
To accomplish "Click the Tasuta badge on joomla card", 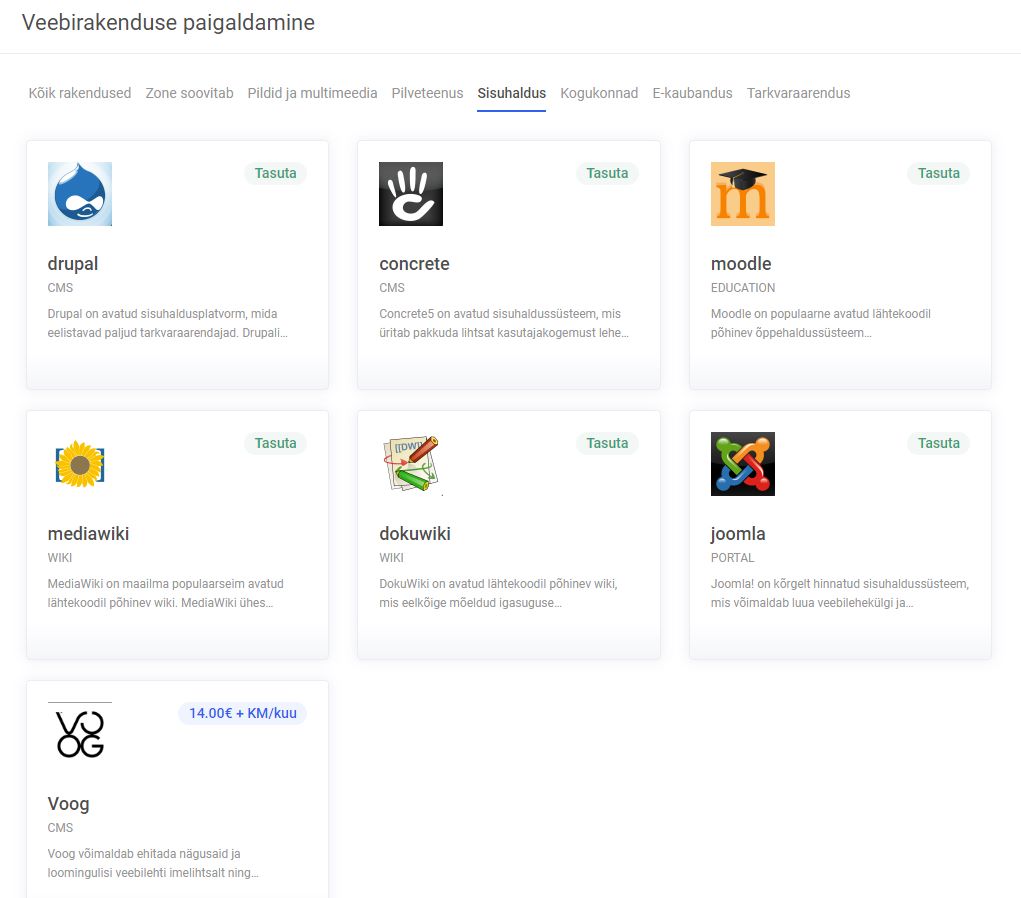I will tap(938, 443).
